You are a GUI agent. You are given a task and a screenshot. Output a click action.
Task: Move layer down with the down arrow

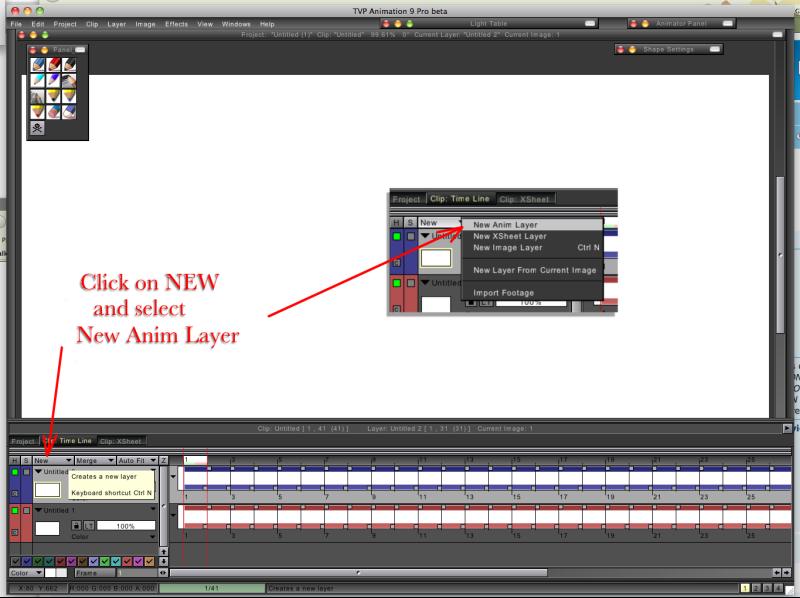[163, 561]
